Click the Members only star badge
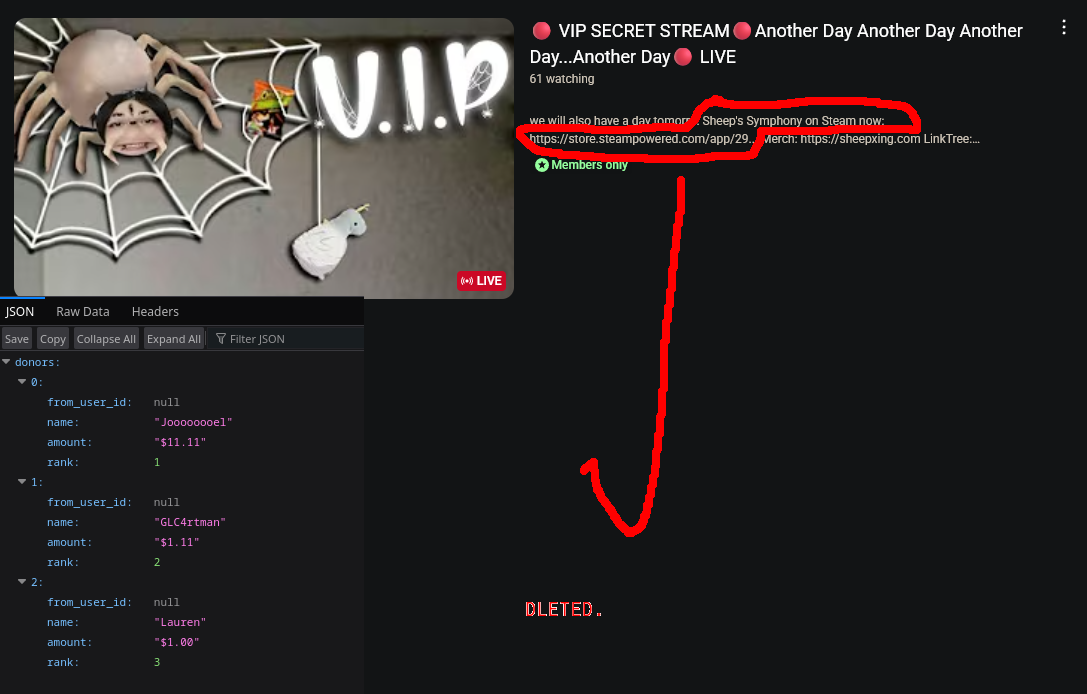The image size is (1087, 694). [x=541, y=165]
